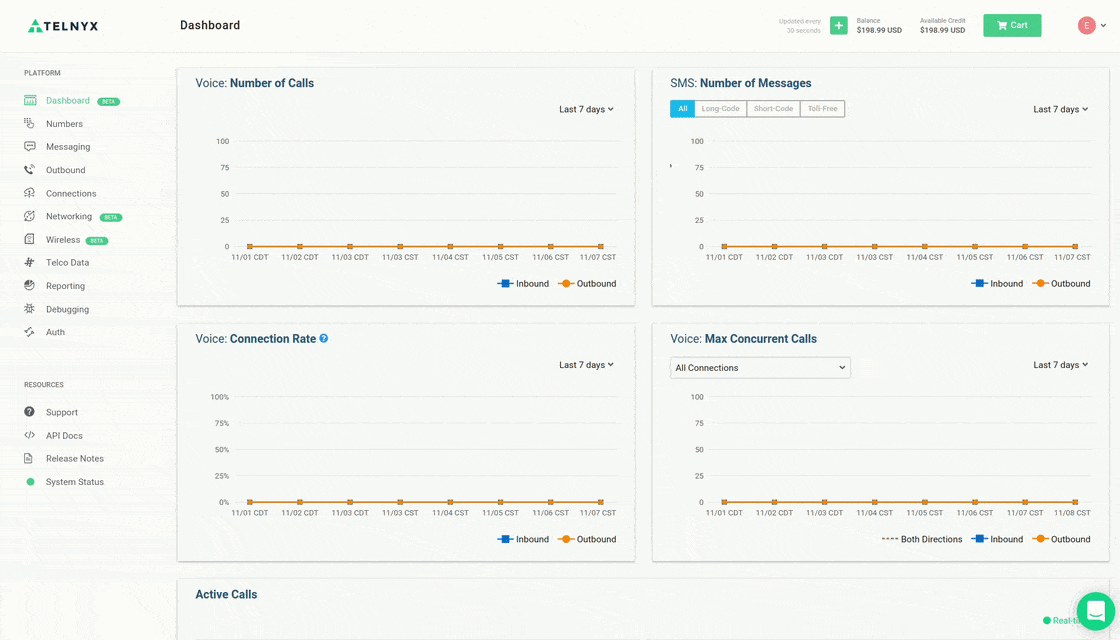The image size is (1120, 640).
Task: Click the Outbound phone icon
Action: click(x=29, y=170)
